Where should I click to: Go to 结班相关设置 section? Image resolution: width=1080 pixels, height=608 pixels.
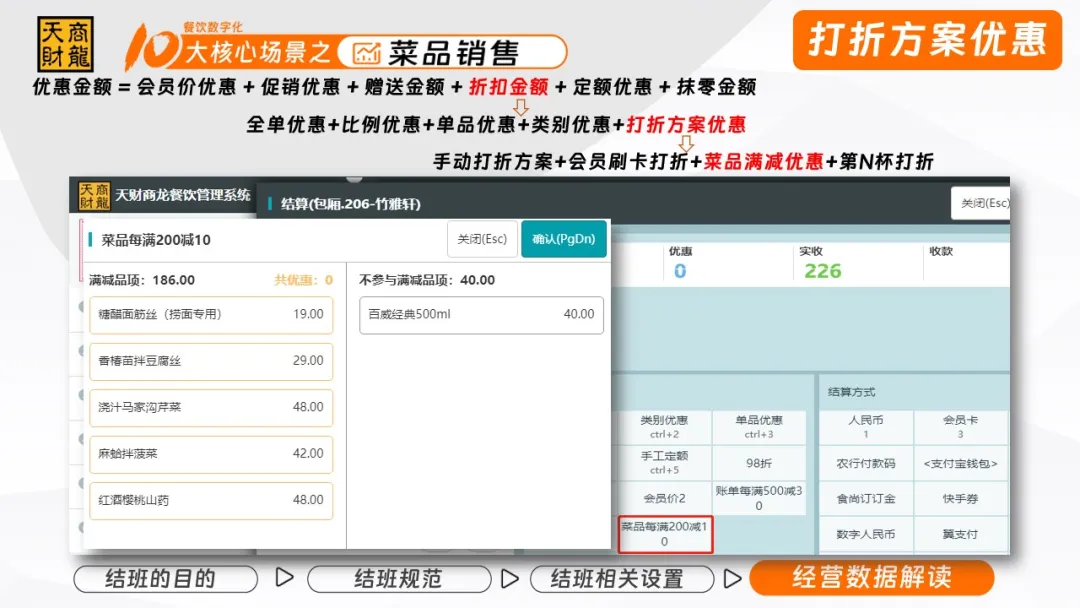[x=620, y=578]
